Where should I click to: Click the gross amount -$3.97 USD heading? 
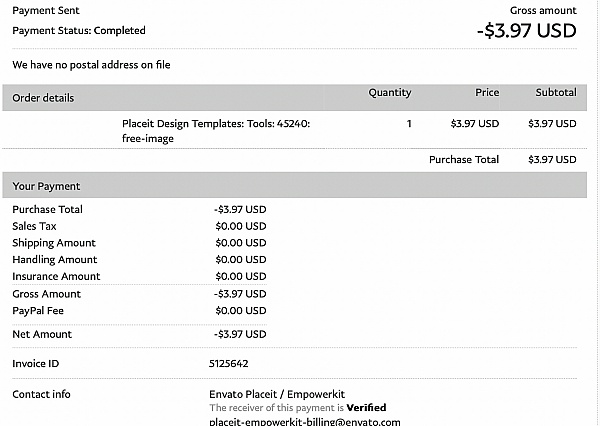pyautogui.click(x=527, y=31)
